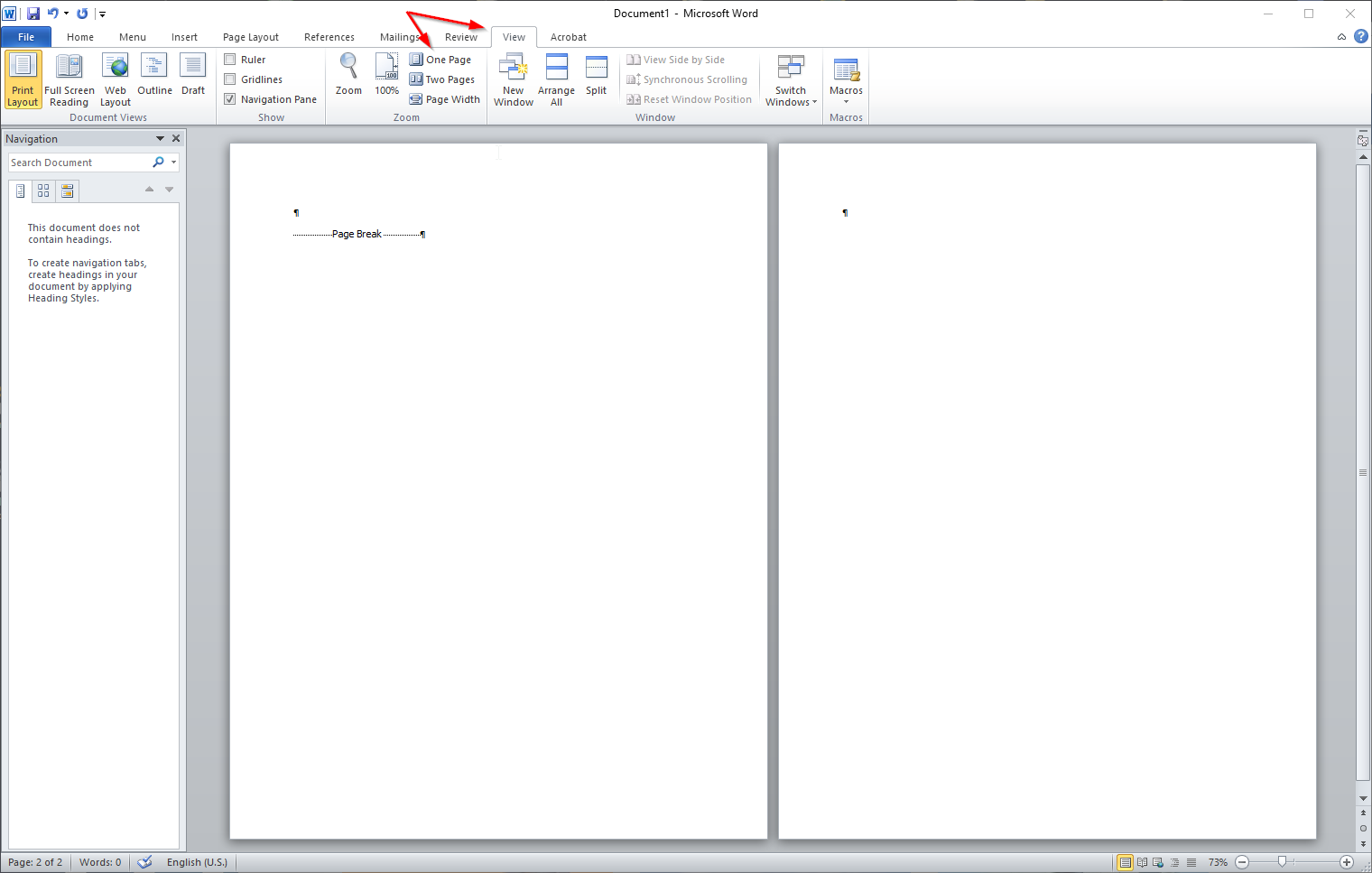Go to previous heading arrow
1372x873 pixels.
150,190
